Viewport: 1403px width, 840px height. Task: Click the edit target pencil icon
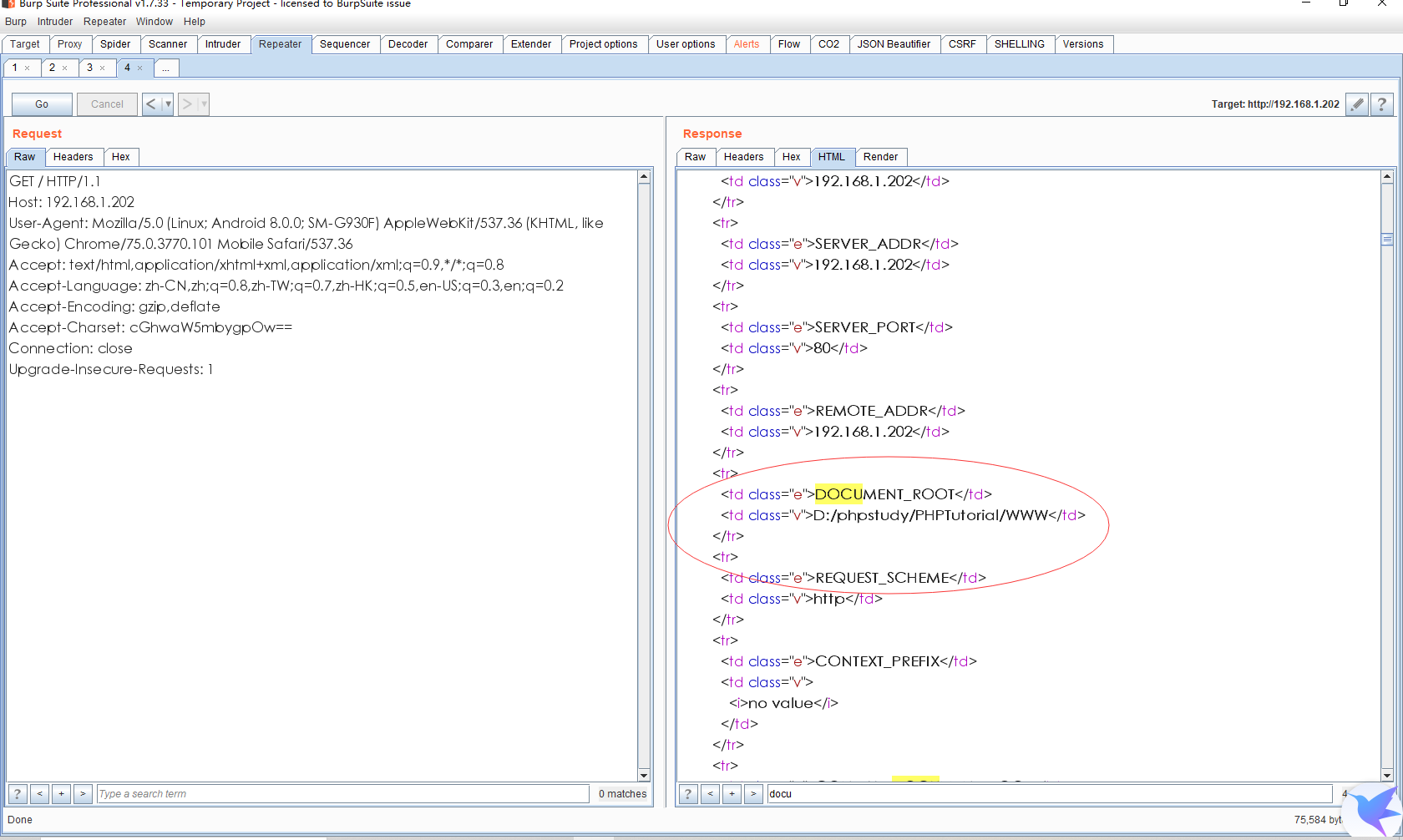pyautogui.click(x=1357, y=104)
